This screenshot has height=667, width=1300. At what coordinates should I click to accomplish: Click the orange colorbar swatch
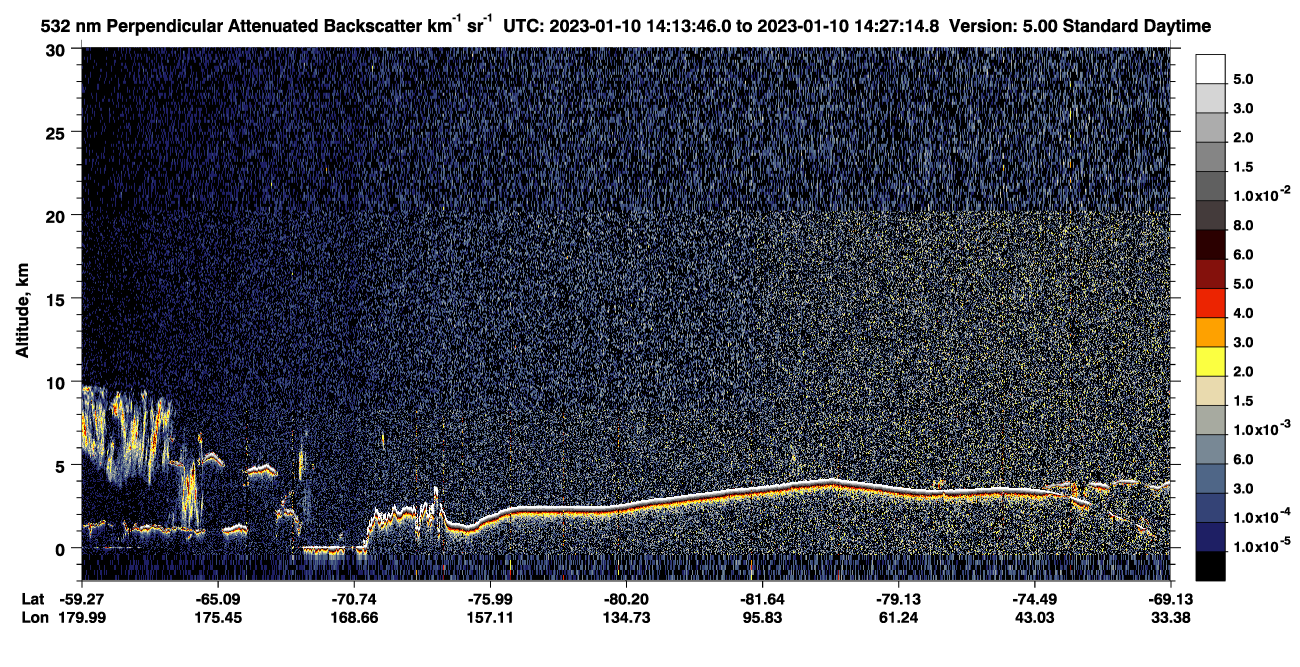(1210, 331)
